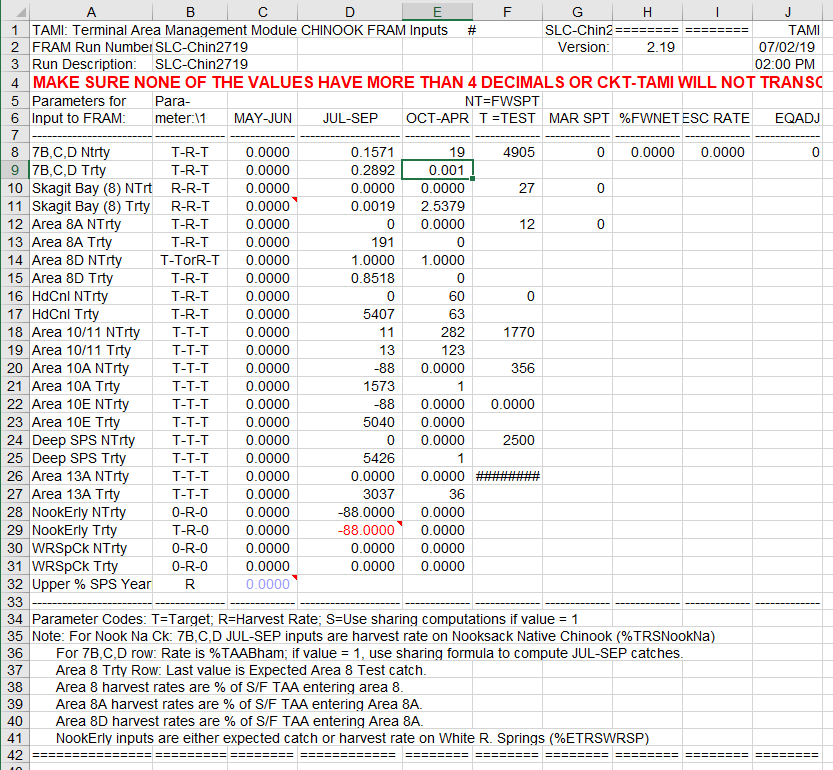This screenshot has width=833, height=770.
Task: Select column A header
Action: (91, 11)
